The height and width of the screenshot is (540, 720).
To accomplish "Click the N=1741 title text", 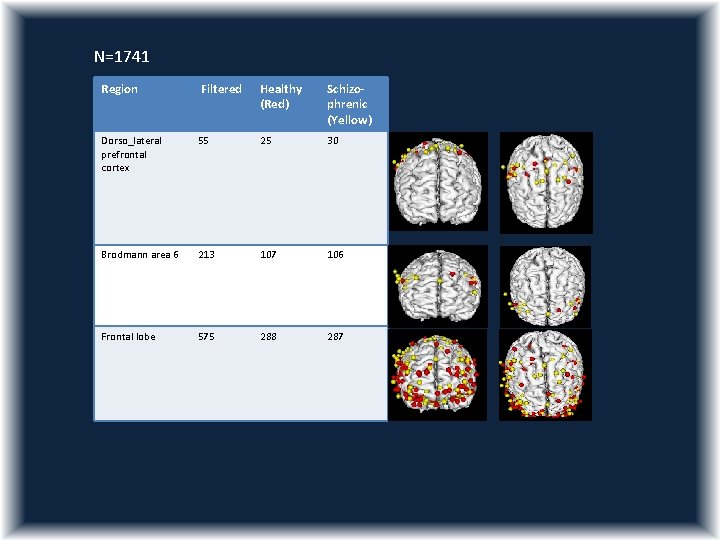I will pyautogui.click(x=122, y=56).
